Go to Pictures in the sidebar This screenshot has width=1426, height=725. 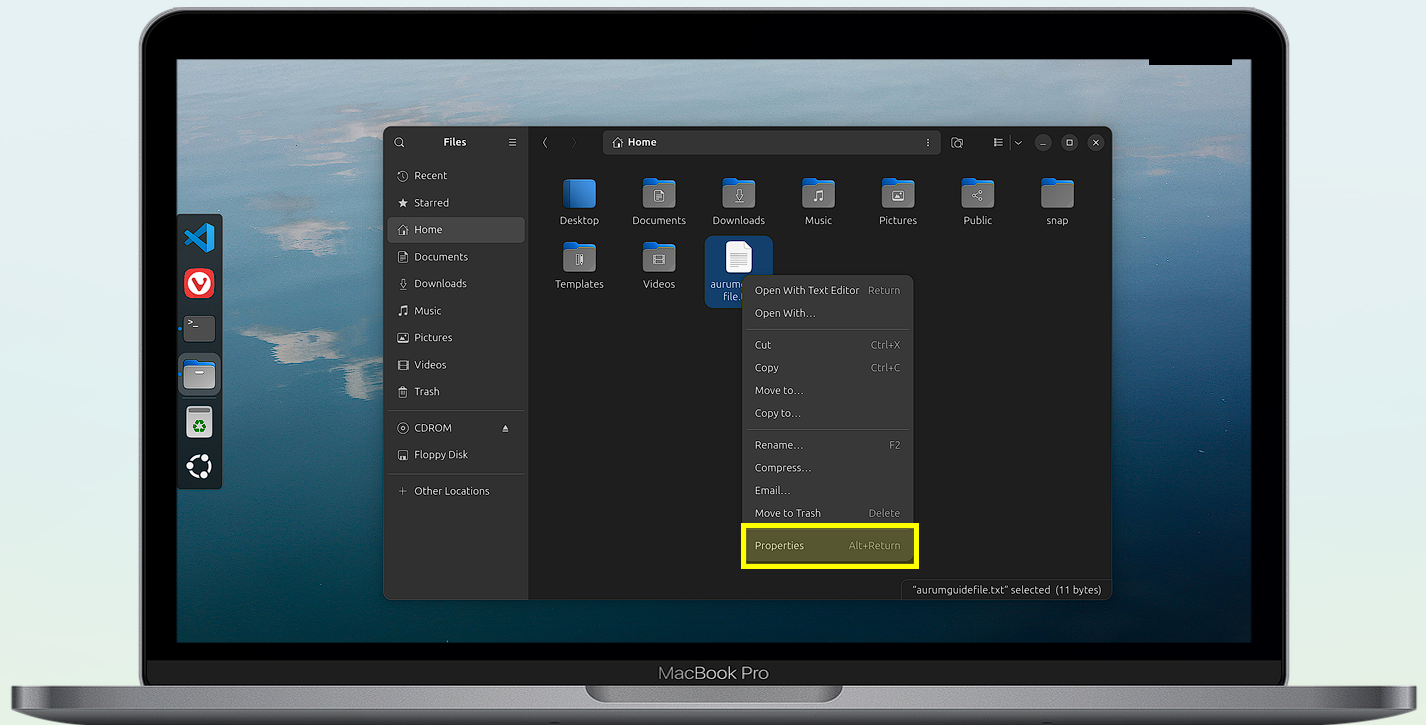coord(455,338)
